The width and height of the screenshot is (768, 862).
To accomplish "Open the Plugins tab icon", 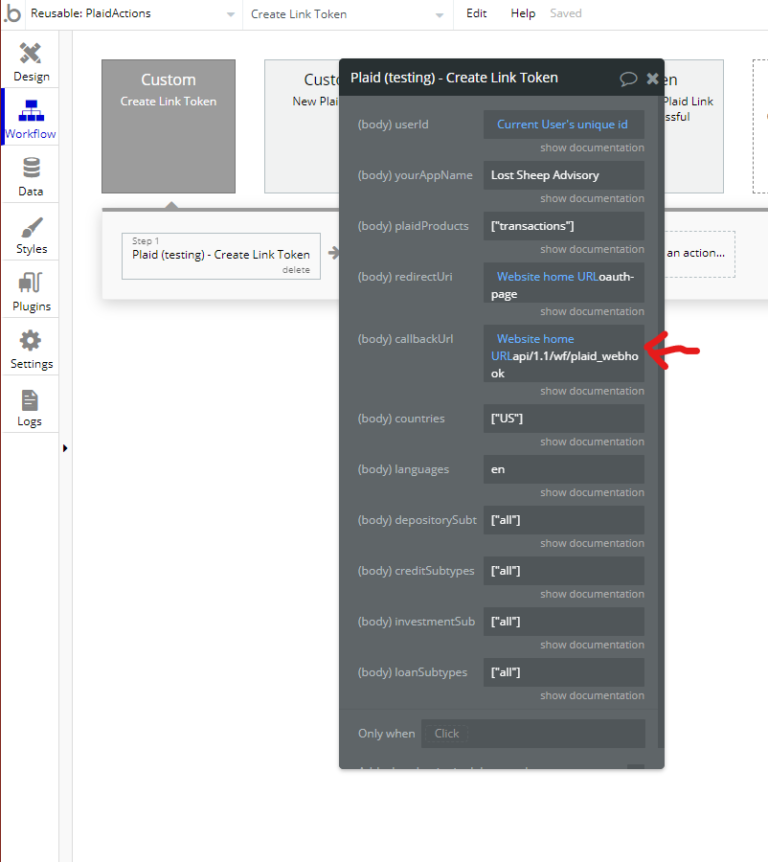I will 31,283.
